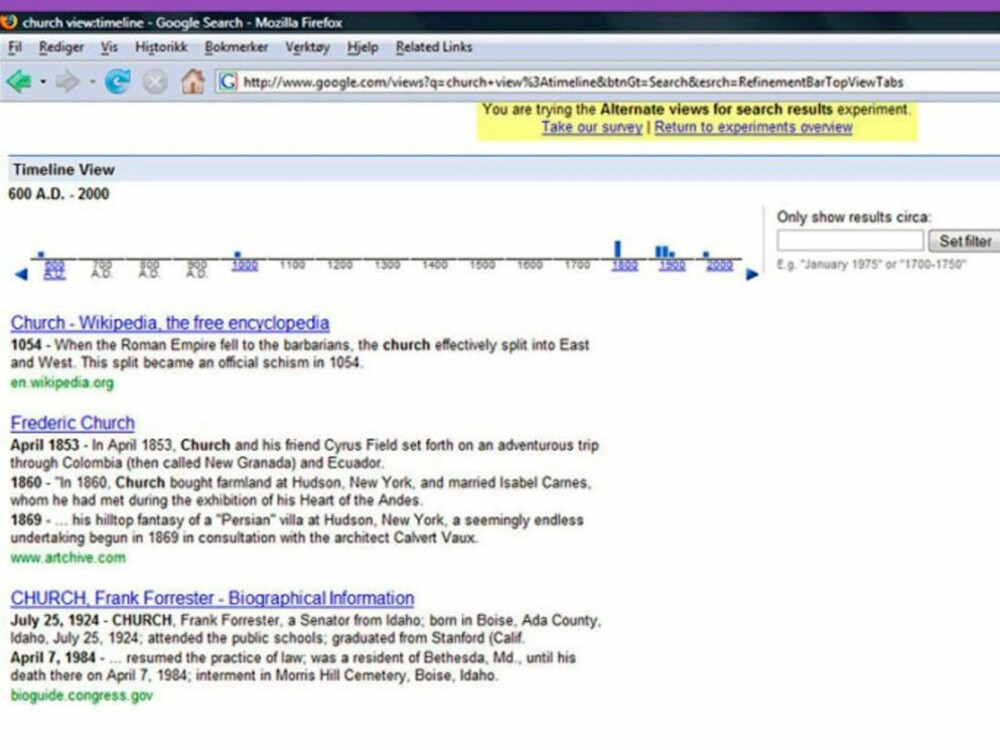Open the Historikk menu
The height and width of the screenshot is (750, 1000).
[x=161, y=47]
